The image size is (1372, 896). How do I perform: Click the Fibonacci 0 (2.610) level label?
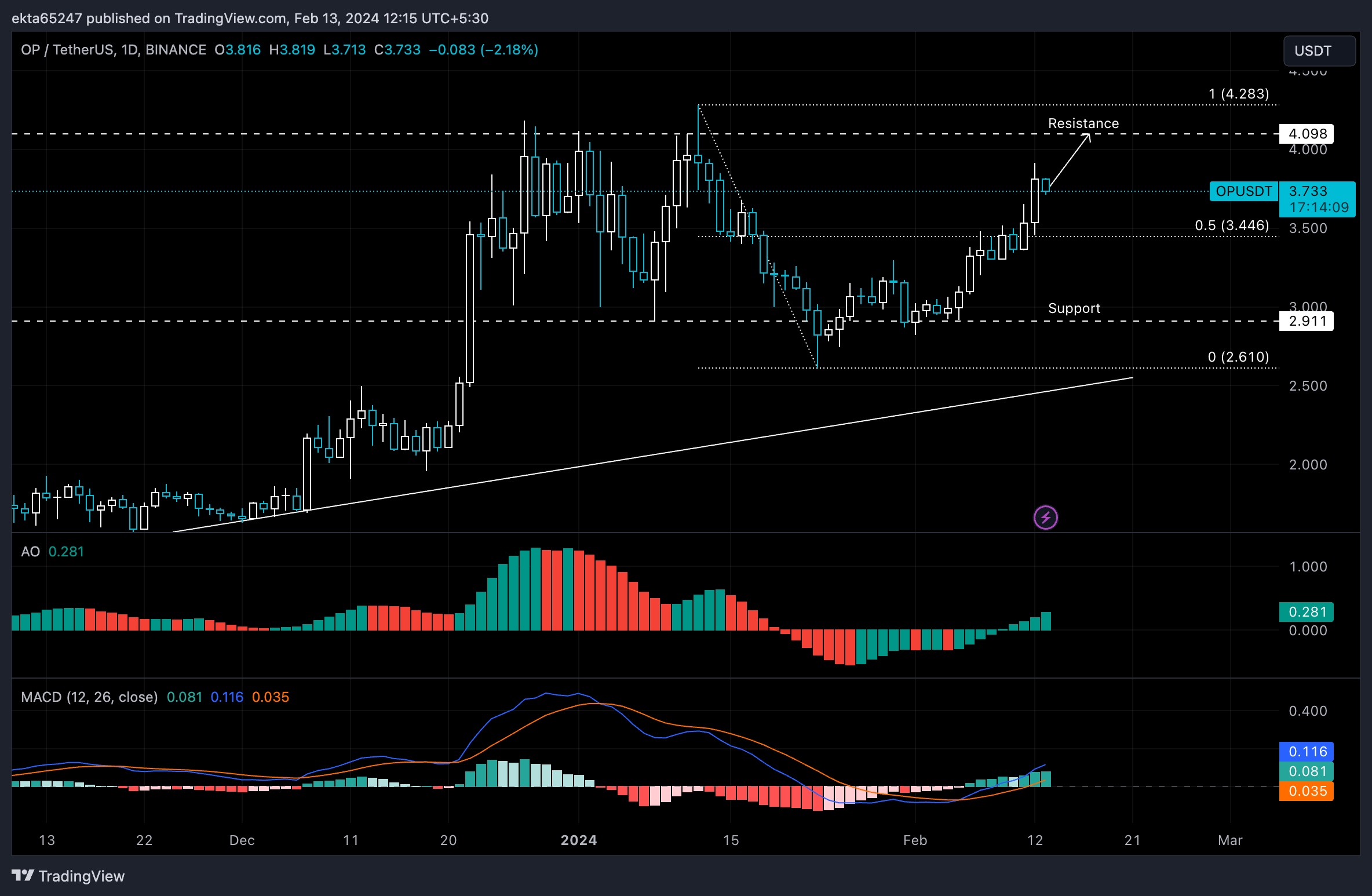point(1238,357)
